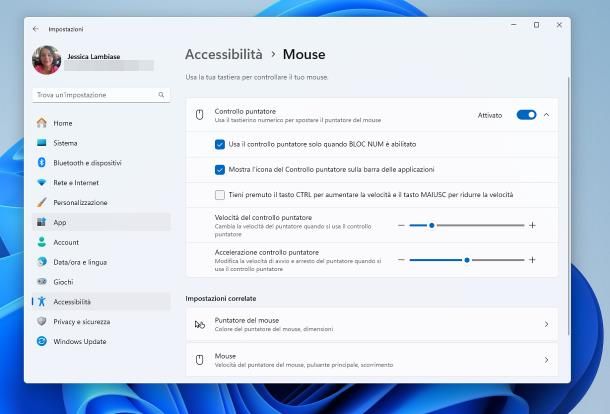Click the Account person icon

click(42, 242)
